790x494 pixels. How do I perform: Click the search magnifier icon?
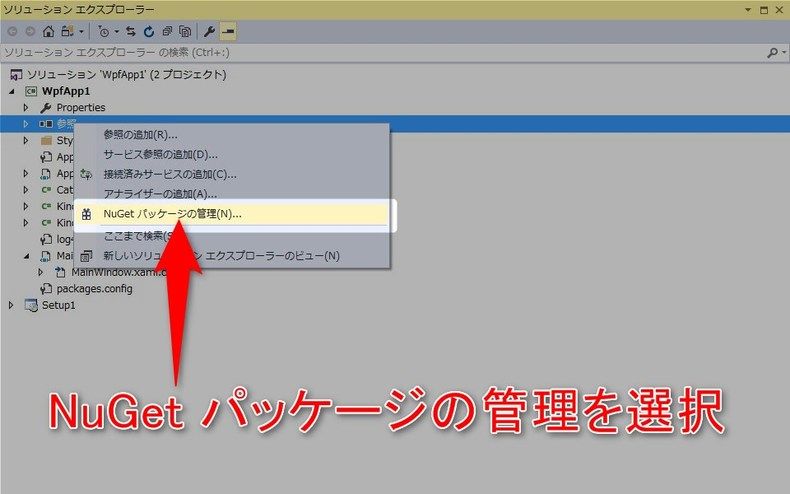(x=771, y=52)
